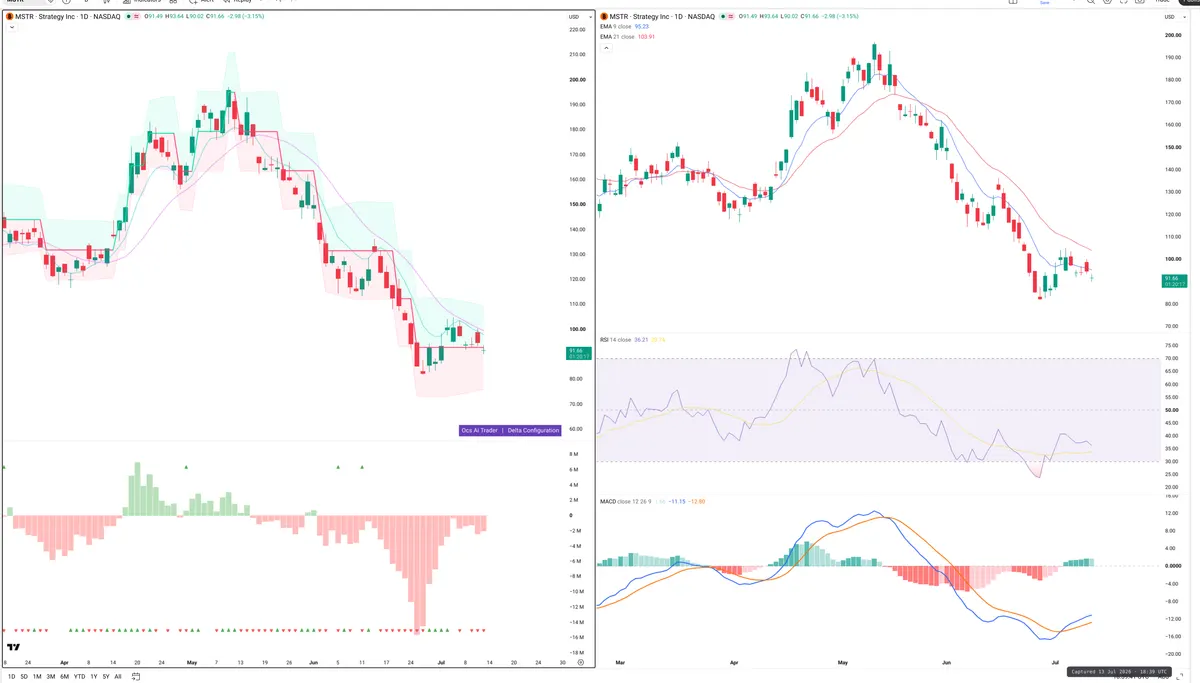1200x683 pixels.
Task: Click -18 M on delta volume scale
Action: [x=576, y=653]
